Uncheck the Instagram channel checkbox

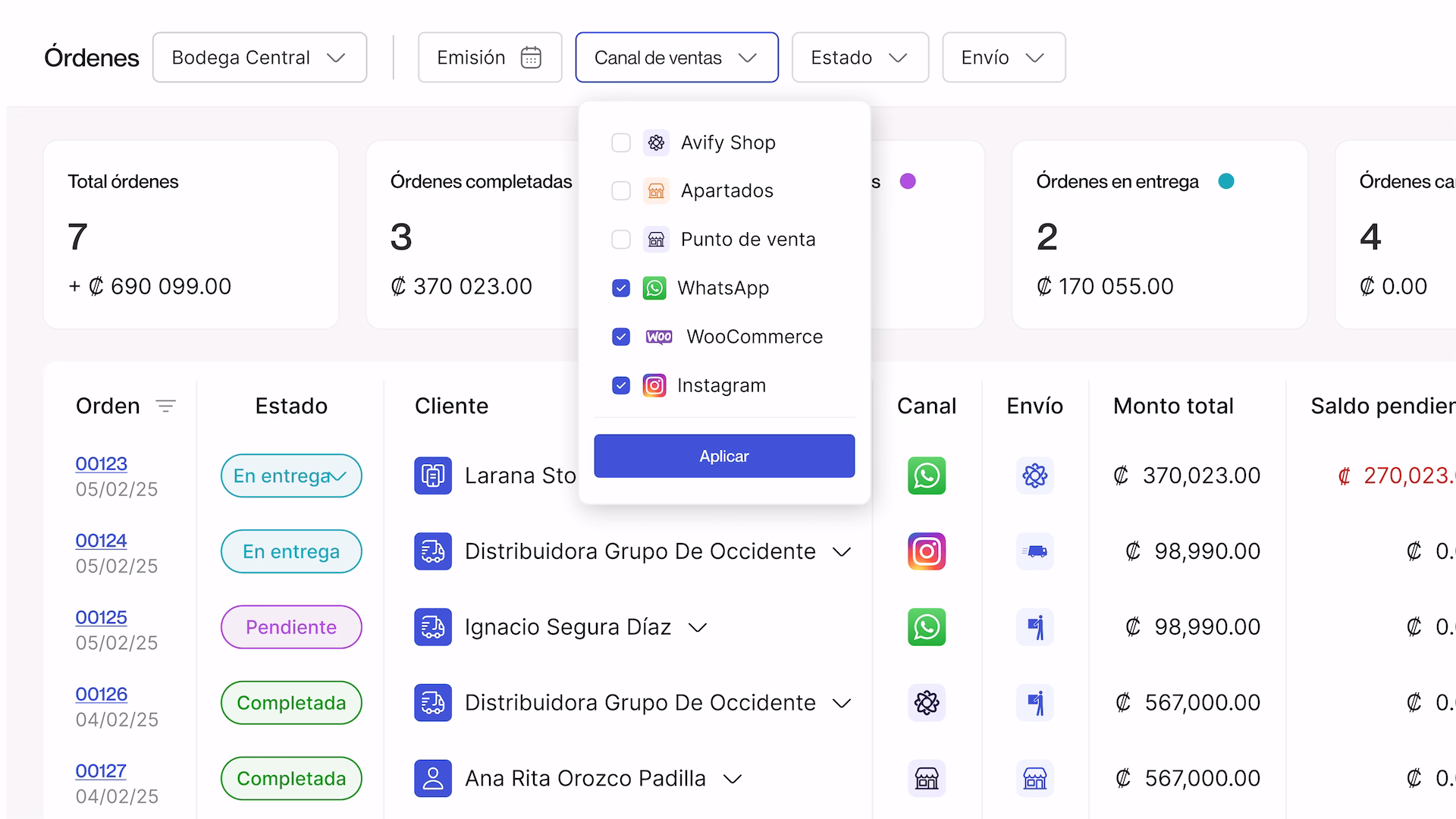coord(621,385)
